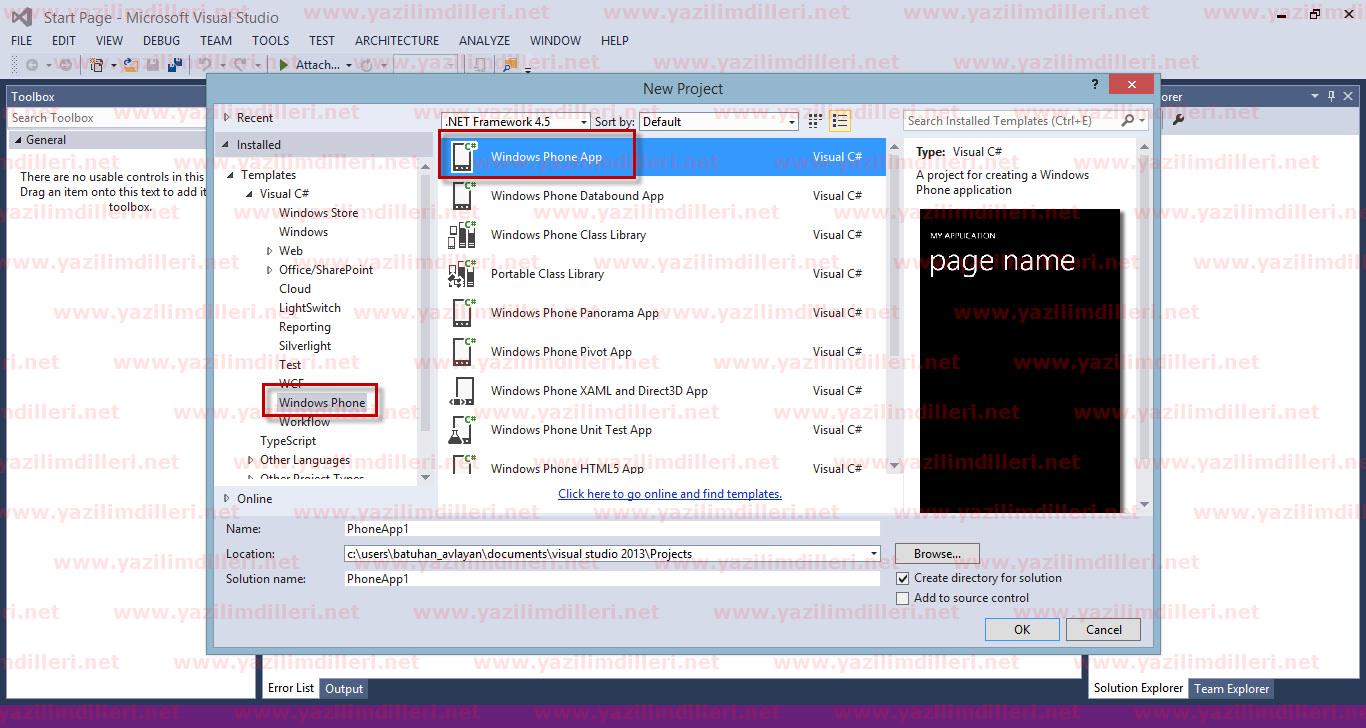
Task: Expand the Recent section
Action: 226,118
